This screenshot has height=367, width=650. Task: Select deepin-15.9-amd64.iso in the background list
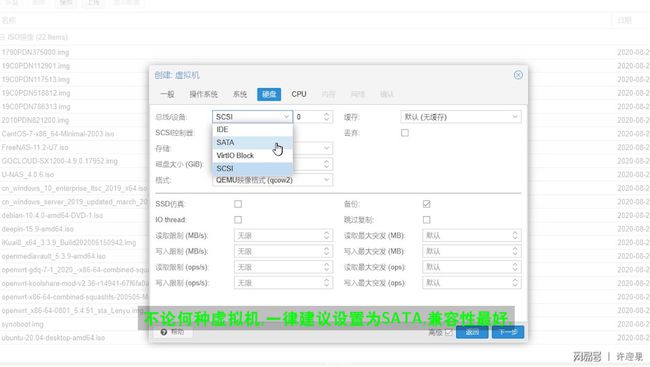37,229
